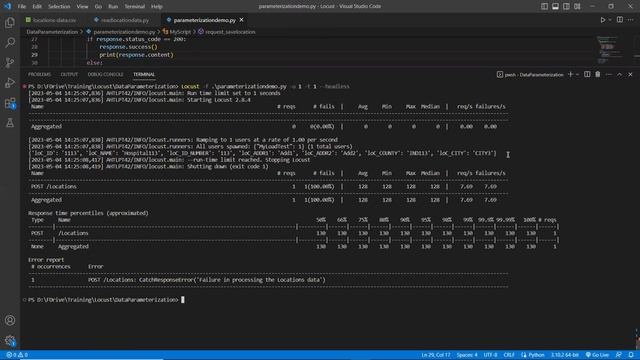
Task: Click Spaces: 4 indentation setting
Action: pyautogui.click(x=467, y=355)
